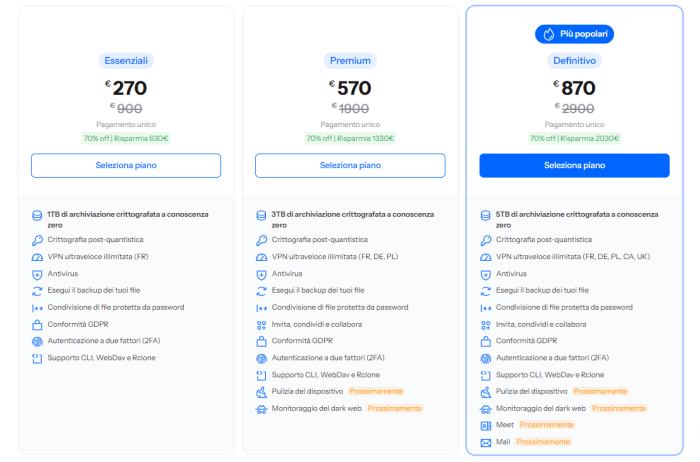700x462 pixels.
Task: Click Prossimamente tag next to Mail
Action: pyautogui.click(x=543, y=442)
